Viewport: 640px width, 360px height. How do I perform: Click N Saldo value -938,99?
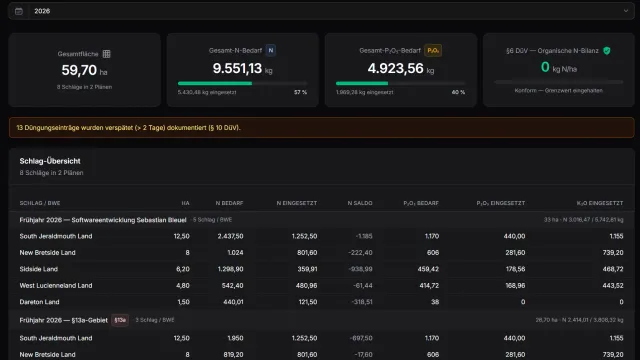360,269
